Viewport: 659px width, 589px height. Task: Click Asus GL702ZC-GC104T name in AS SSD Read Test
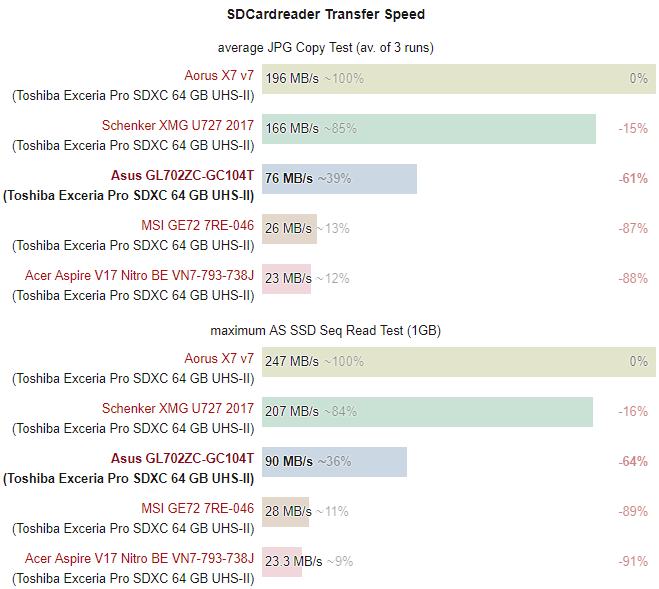[x=182, y=458]
